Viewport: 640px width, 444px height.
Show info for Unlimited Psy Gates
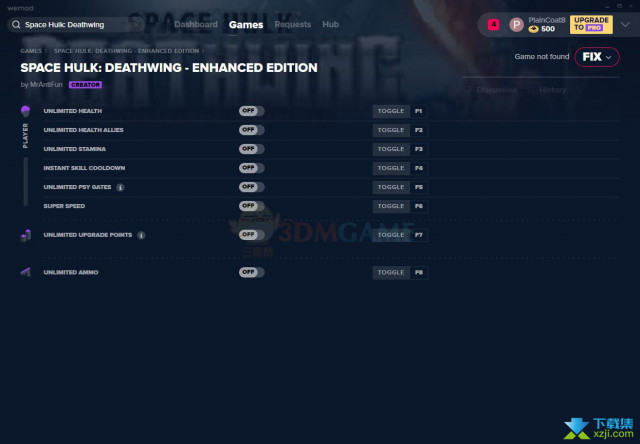[120, 187]
